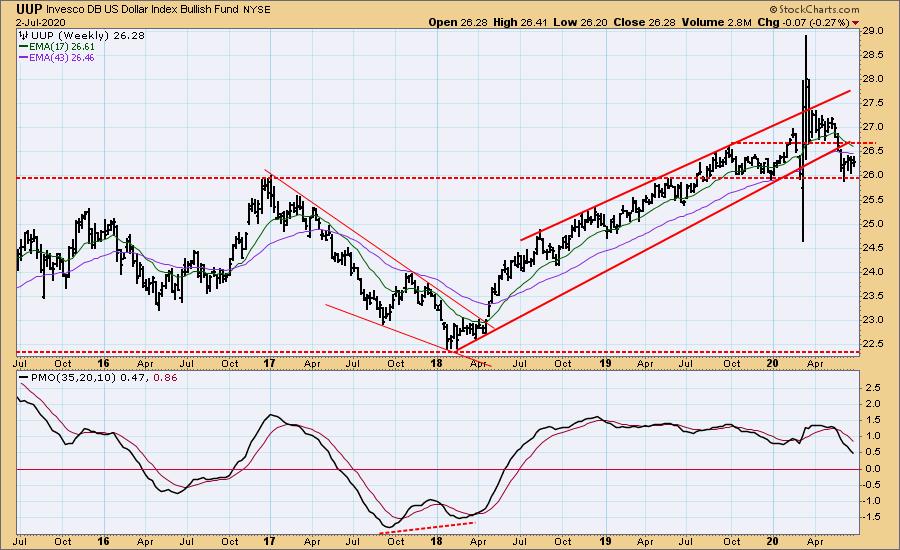This screenshot has height=550, width=900.
Task: Click the date '2-Jul-2020'
Action: pyautogui.click(x=41, y=23)
